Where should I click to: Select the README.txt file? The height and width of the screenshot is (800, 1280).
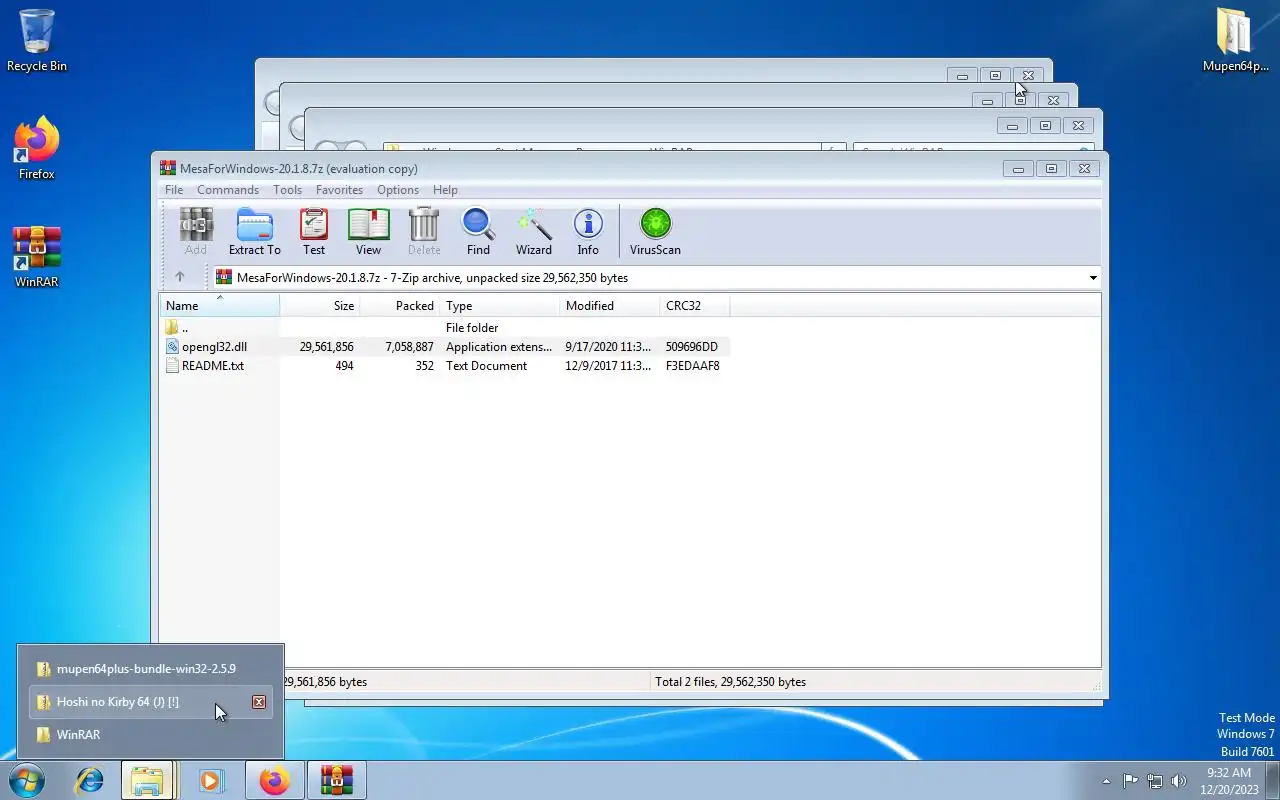tap(445, 366)
